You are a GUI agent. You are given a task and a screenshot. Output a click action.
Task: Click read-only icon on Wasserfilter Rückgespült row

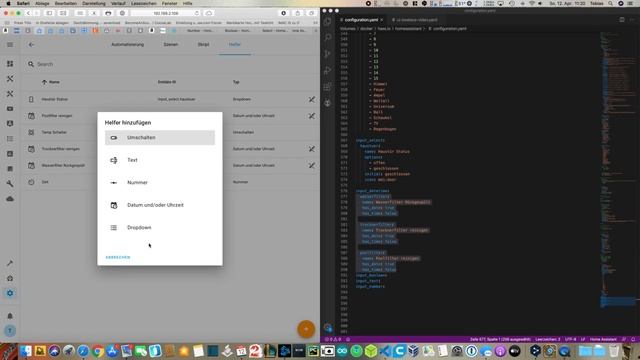(311, 165)
